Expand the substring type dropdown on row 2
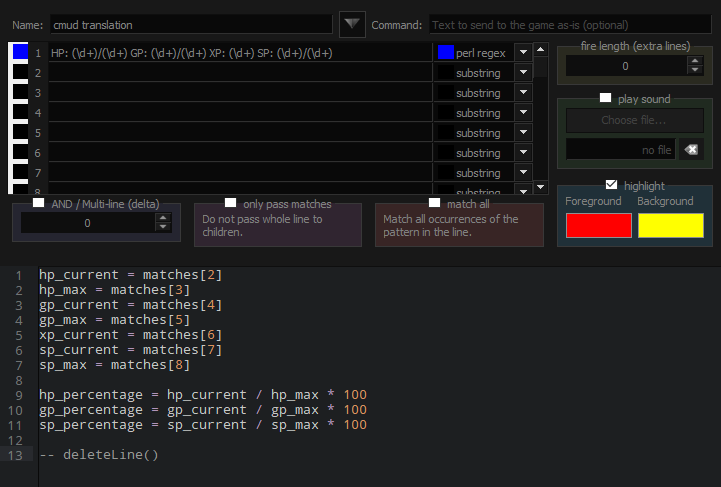 pyautogui.click(x=523, y=73)
